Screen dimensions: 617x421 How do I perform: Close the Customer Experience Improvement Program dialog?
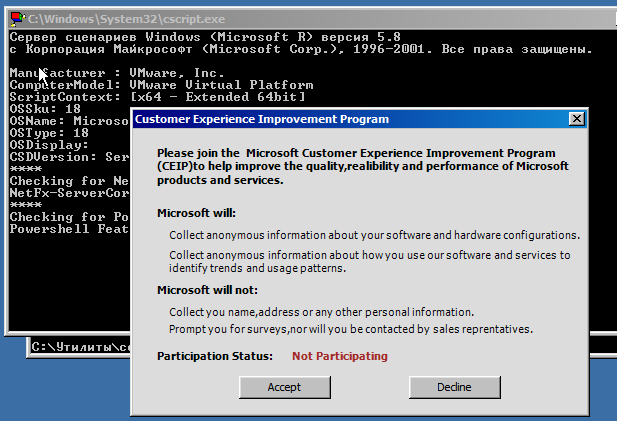[x=576, y=119]
